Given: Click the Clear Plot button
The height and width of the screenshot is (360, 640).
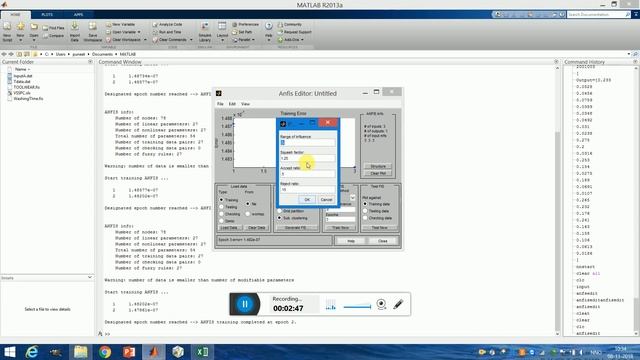Looking at the screenshot, I should pos(378,173).
